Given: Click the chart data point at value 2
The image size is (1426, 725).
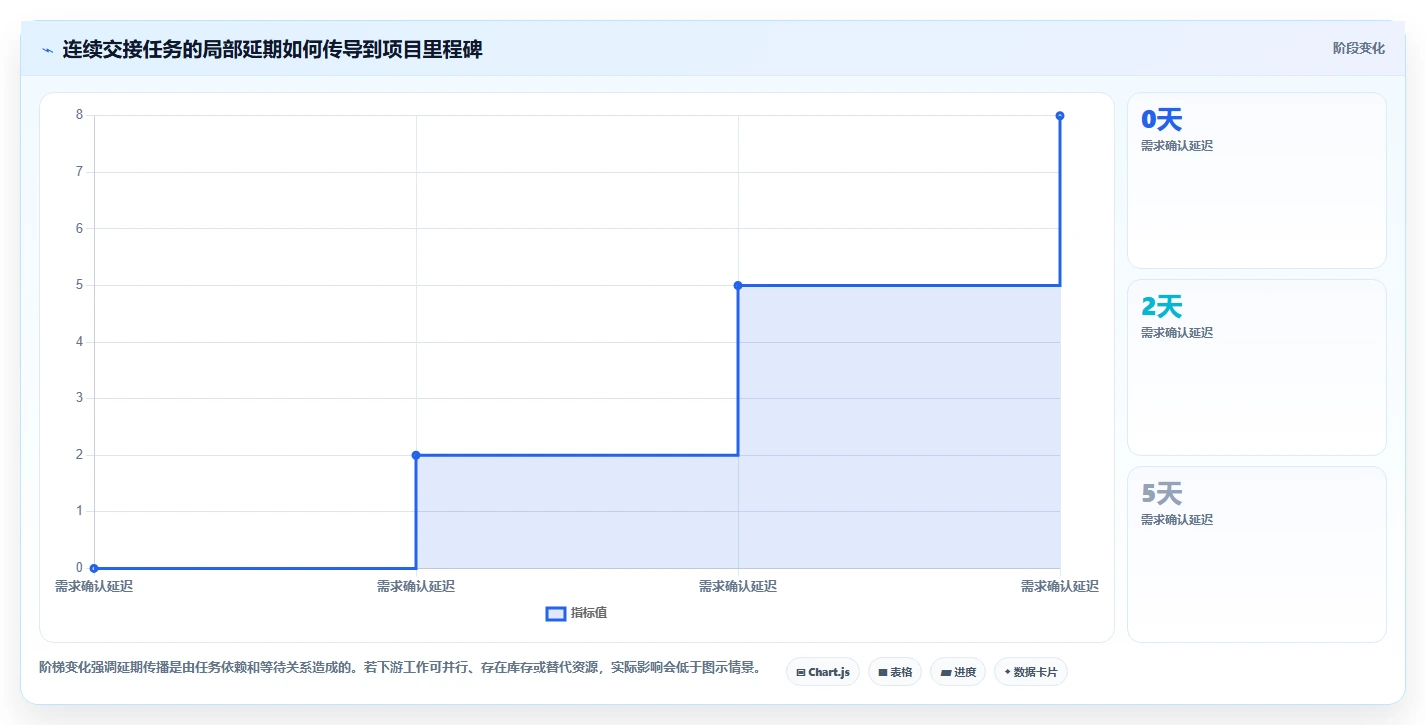Looking at the screenshot, I should pos(416,455).
